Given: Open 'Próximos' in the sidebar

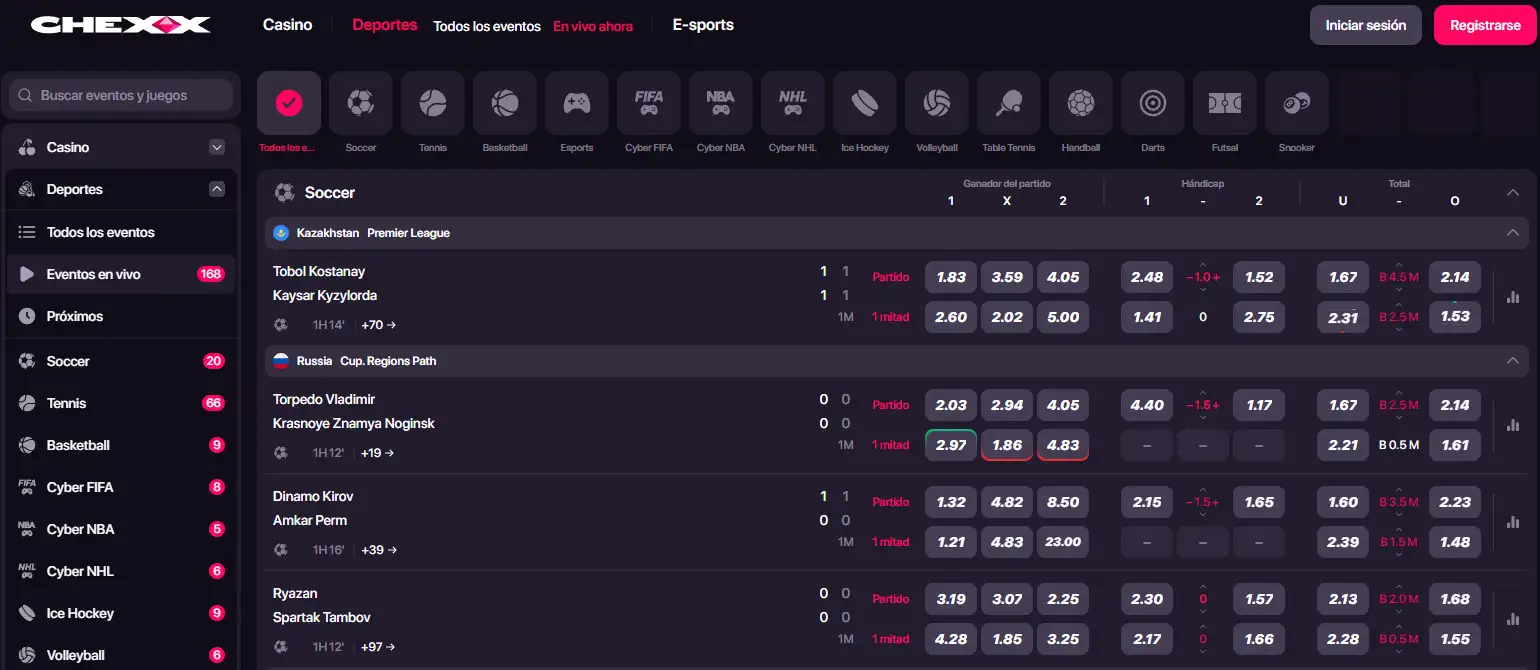Looking at the screenshot, I should coord(121,316).
